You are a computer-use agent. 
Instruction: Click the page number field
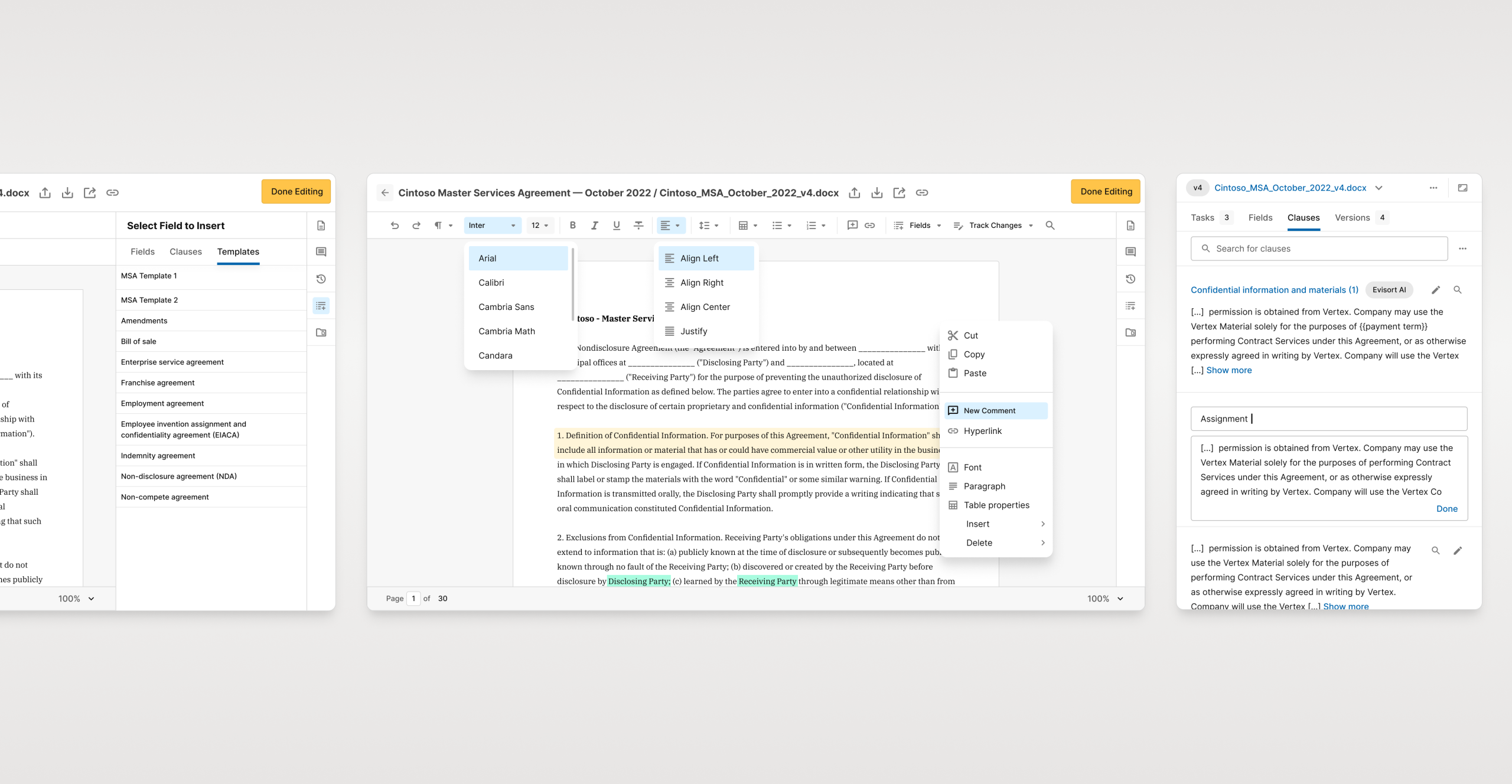[413, 599]
